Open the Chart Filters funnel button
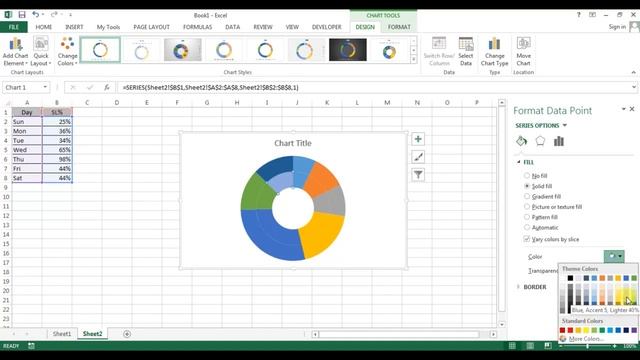Image resolution: width=640 pixels, height=360 pixels. coord(418,175)
